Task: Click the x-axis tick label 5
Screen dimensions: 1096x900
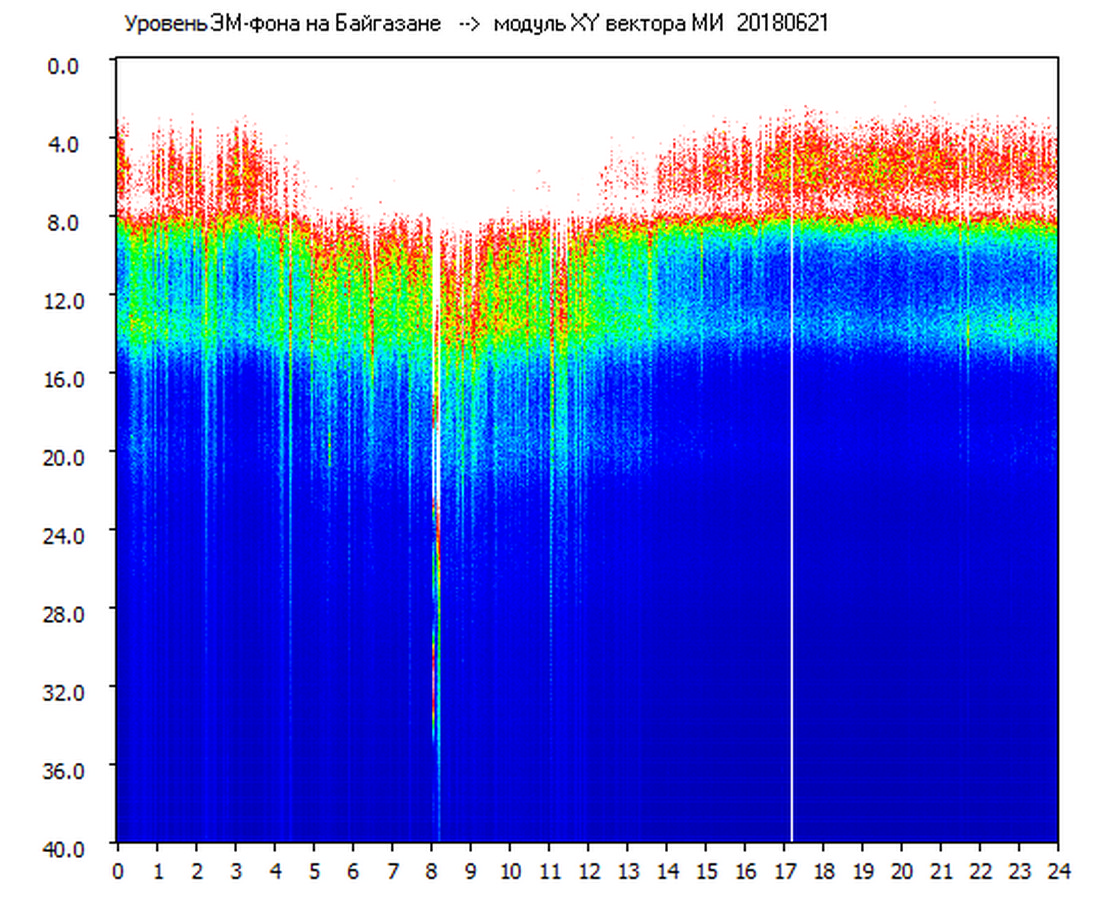Action: coord(314,870)
